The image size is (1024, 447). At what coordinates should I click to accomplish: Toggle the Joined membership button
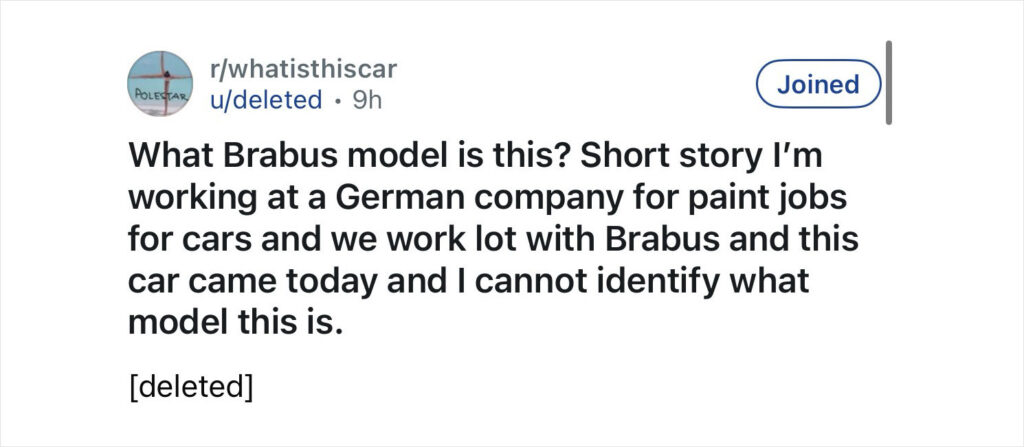tap(818, 85)
